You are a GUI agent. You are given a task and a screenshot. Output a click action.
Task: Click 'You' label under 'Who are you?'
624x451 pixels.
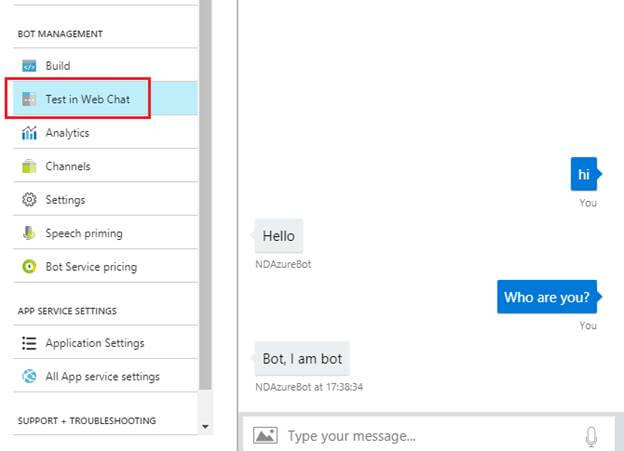[588, 326]
